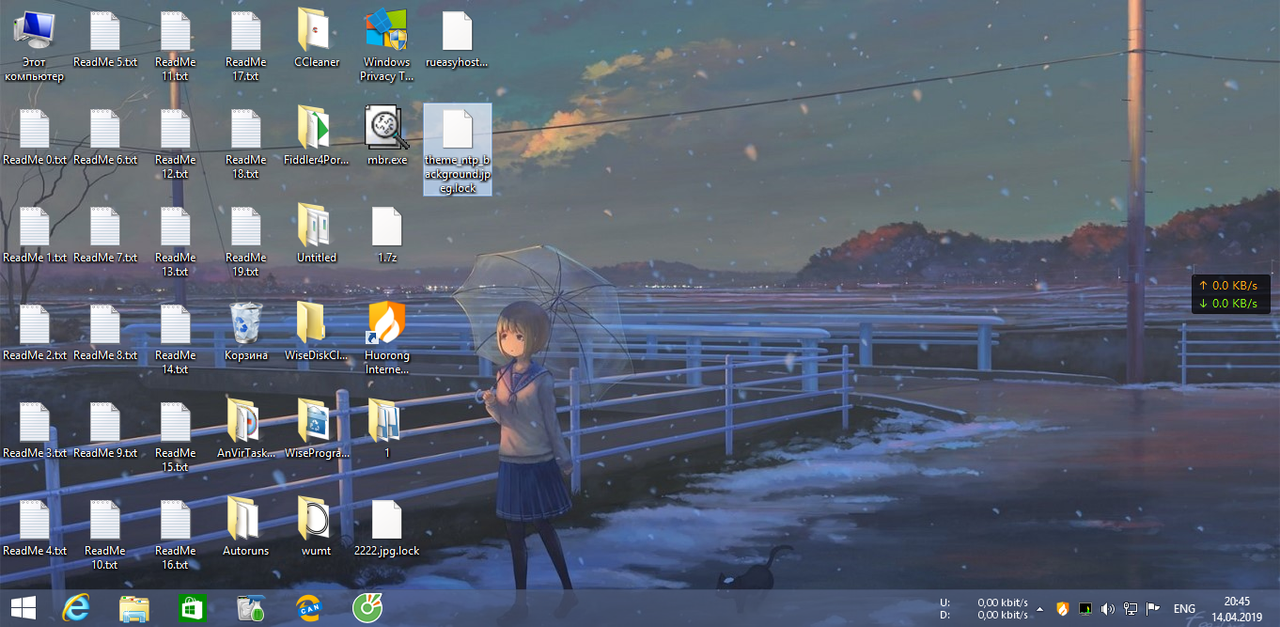1280x627 pixels.
Task: Open the clock showing 20:45
Action: 1237,609
